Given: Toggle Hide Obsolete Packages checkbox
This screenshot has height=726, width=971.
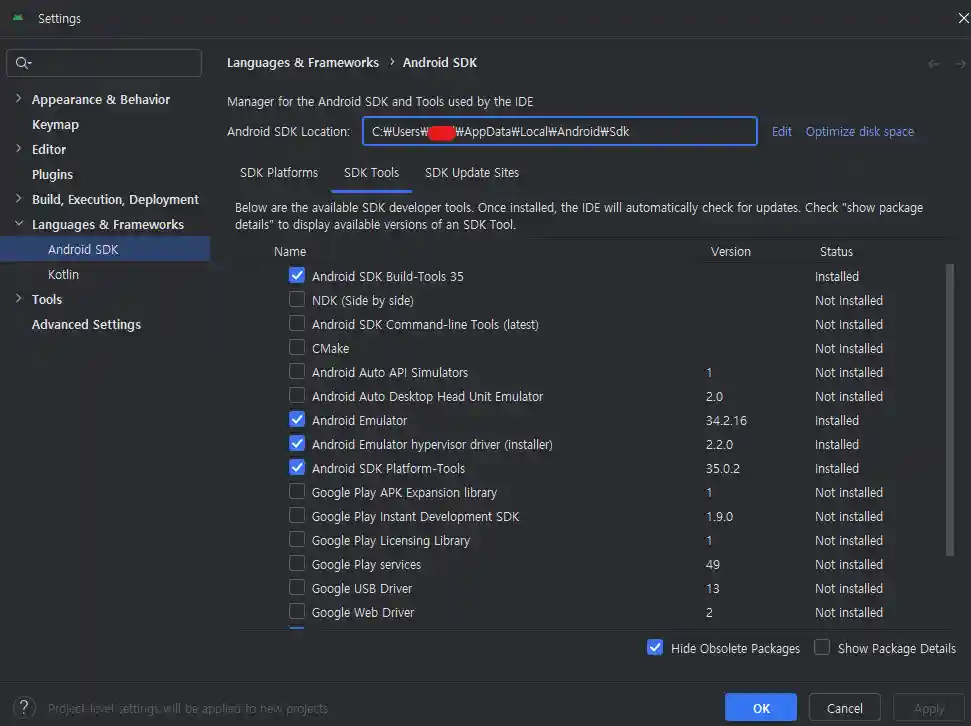Looking at the screenshot, I should click(x=655, y=648).
